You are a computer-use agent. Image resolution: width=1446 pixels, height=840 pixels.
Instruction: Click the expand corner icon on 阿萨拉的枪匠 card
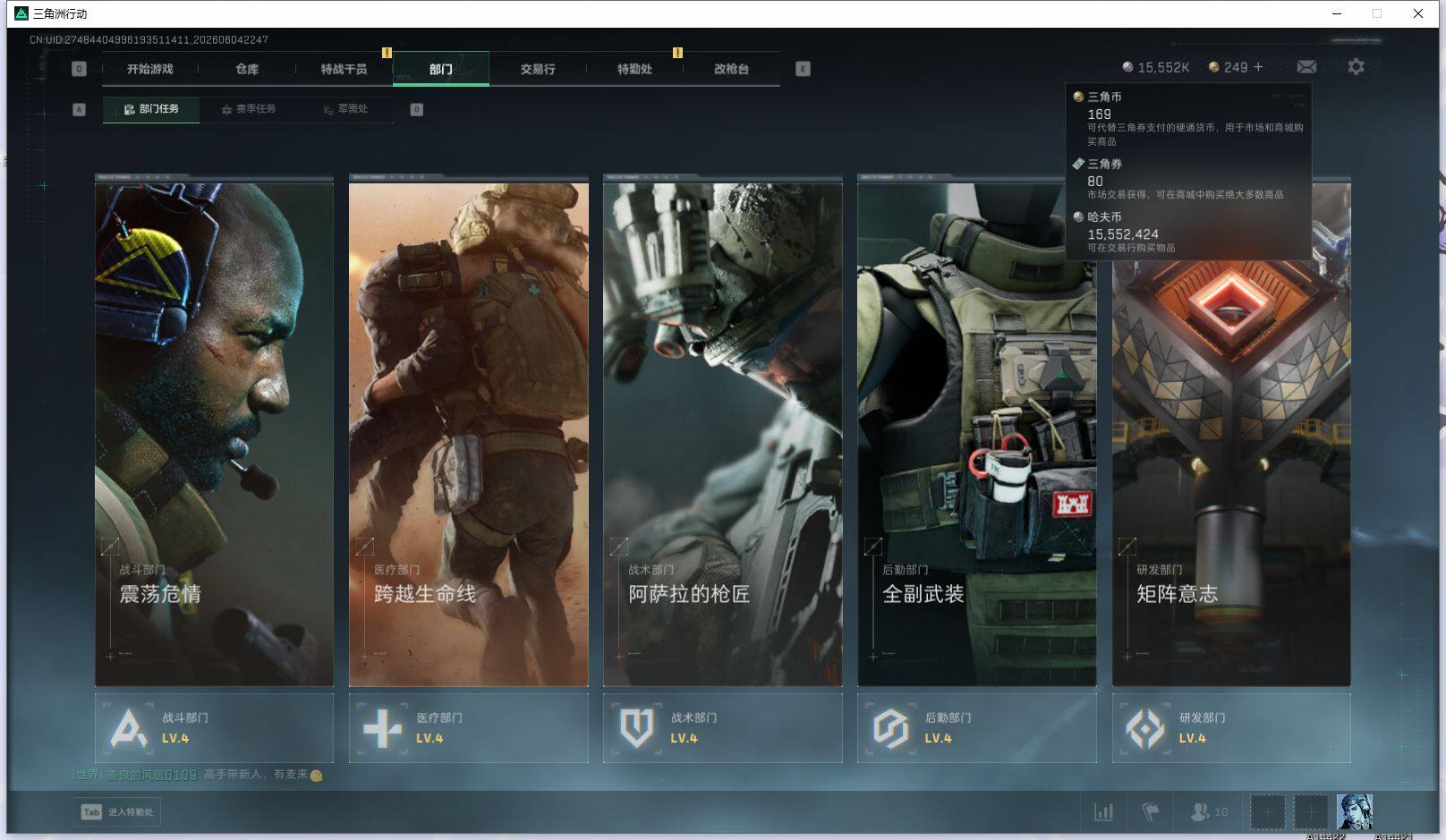tap(618, 546)
